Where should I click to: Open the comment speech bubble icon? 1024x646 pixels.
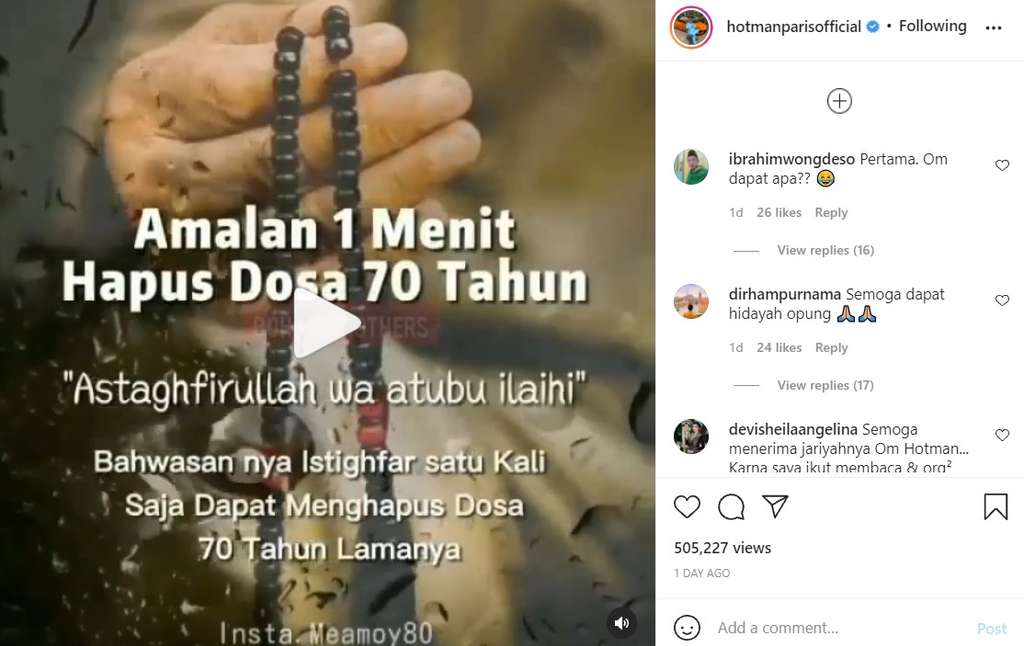tap(731, 507)
